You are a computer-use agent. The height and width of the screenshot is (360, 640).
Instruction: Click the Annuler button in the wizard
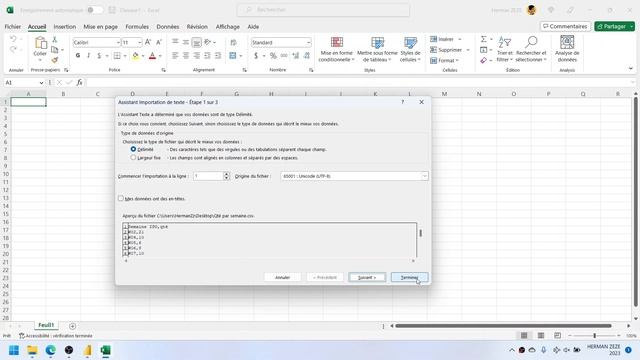(282, 277)
